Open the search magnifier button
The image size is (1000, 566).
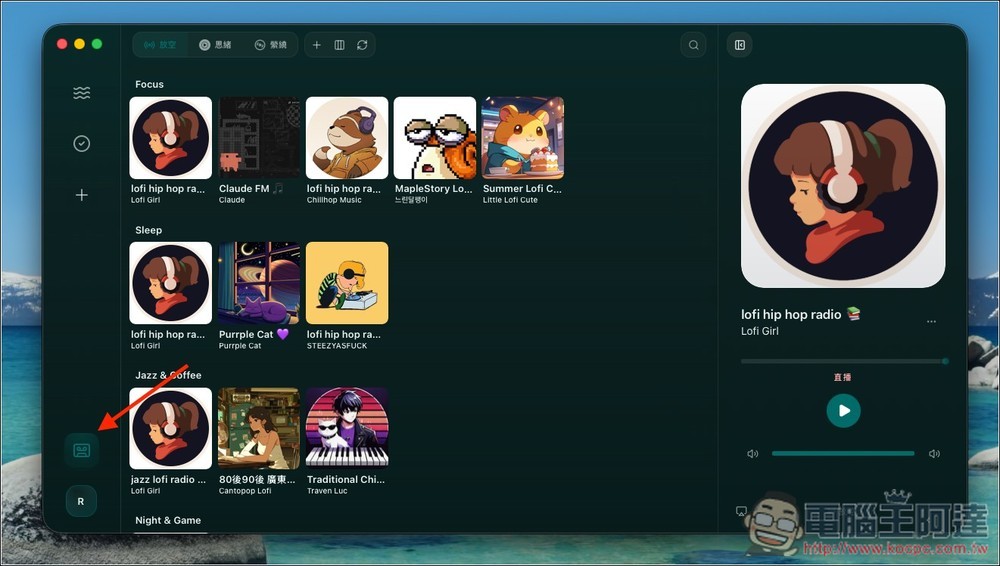coord(693,45)
